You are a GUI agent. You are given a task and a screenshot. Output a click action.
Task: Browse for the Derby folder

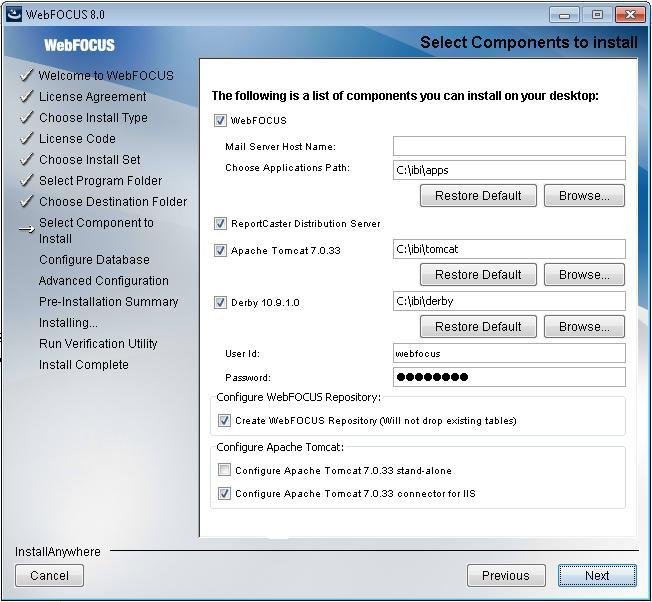[x=584, y=327]
